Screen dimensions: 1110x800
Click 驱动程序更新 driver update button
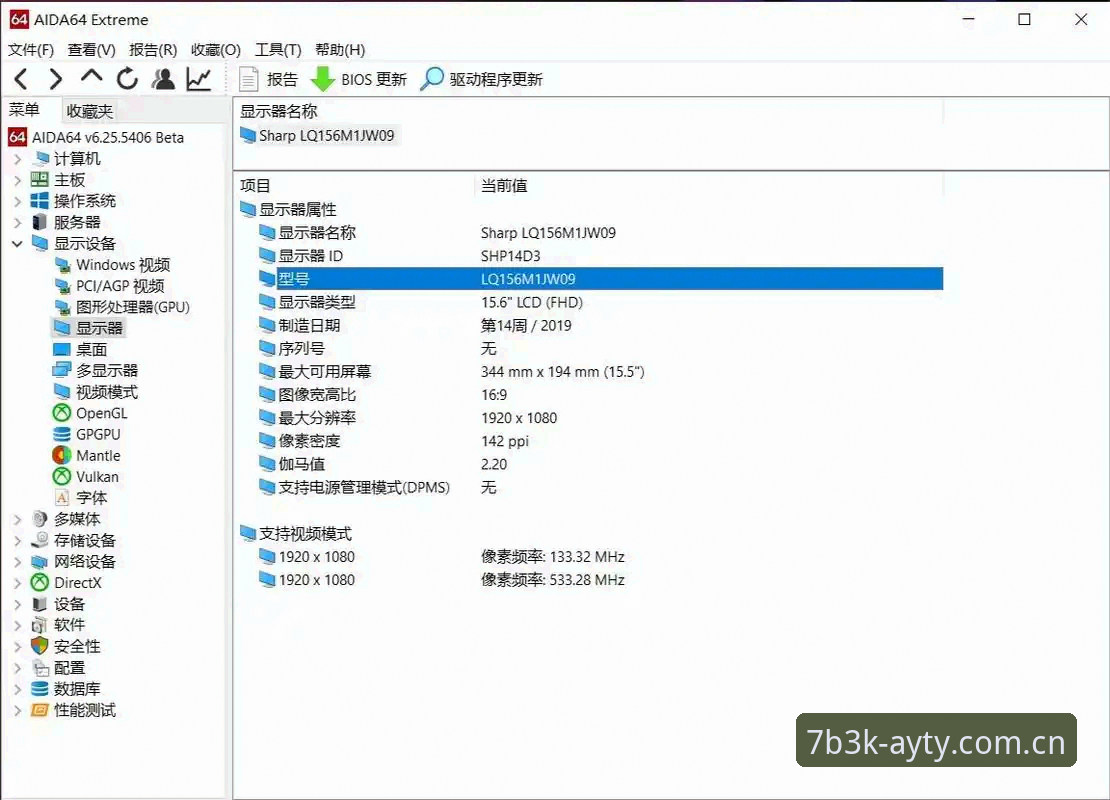coord(481,79)
